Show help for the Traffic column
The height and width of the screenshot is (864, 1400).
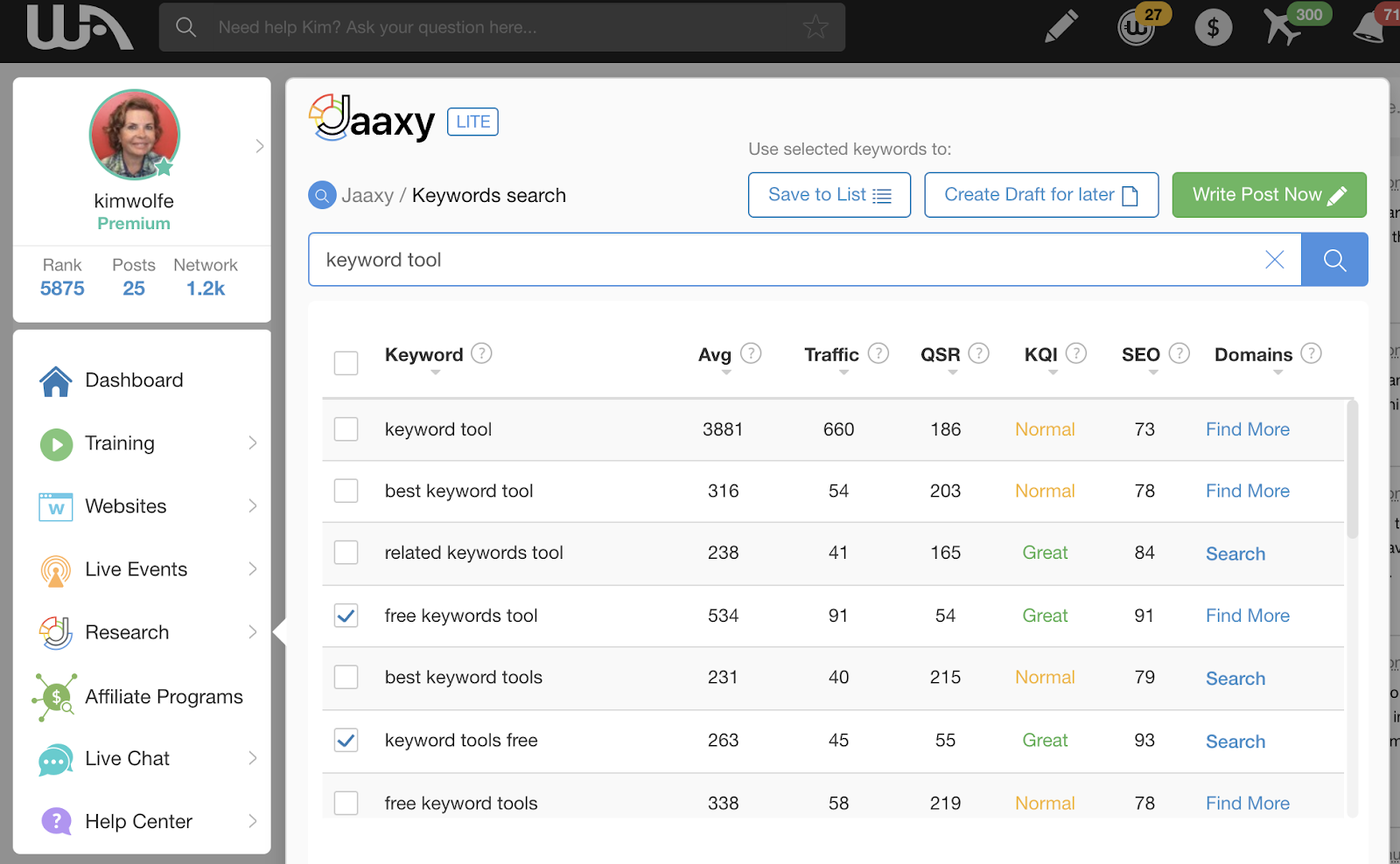(878, 353)
